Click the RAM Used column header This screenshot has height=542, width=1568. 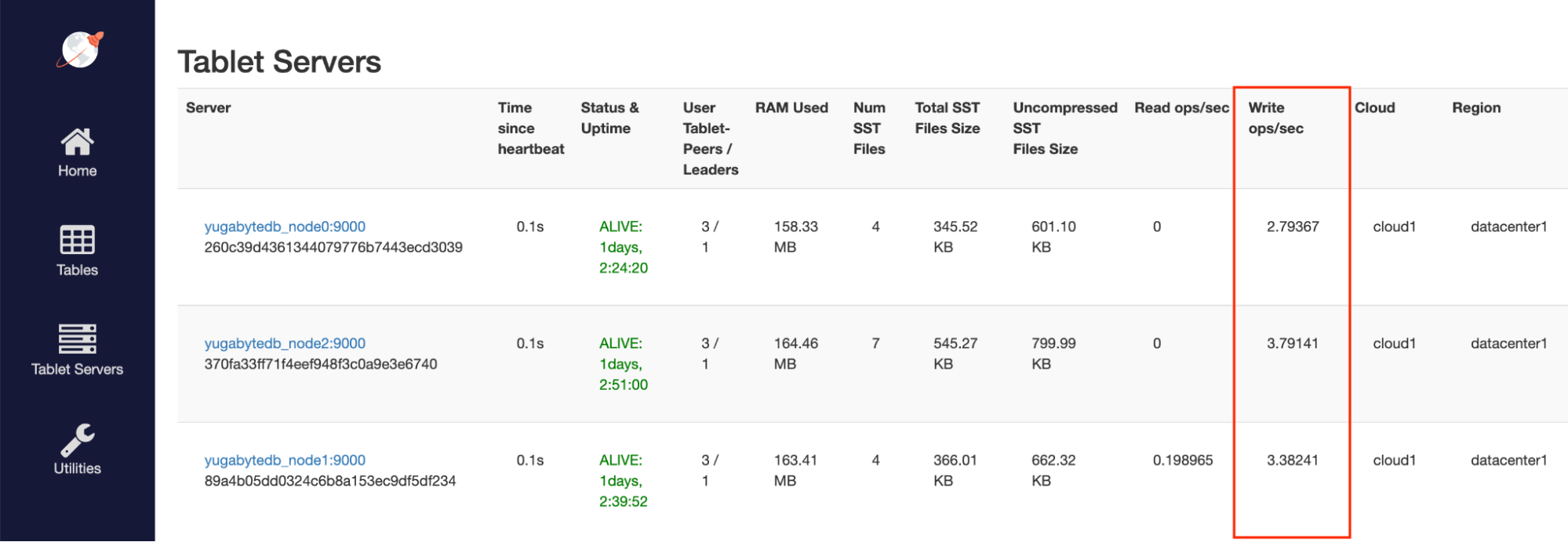[791, 108]
